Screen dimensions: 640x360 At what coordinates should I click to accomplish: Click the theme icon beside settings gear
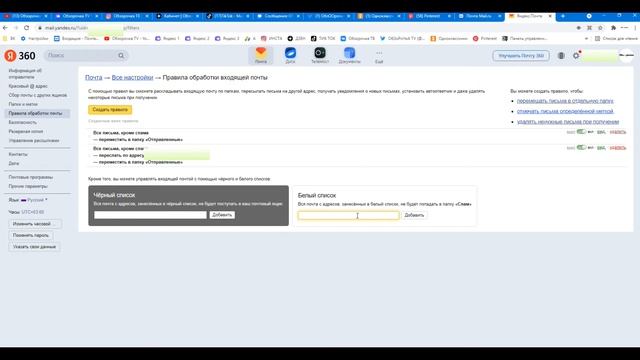[x=561, y=56]
